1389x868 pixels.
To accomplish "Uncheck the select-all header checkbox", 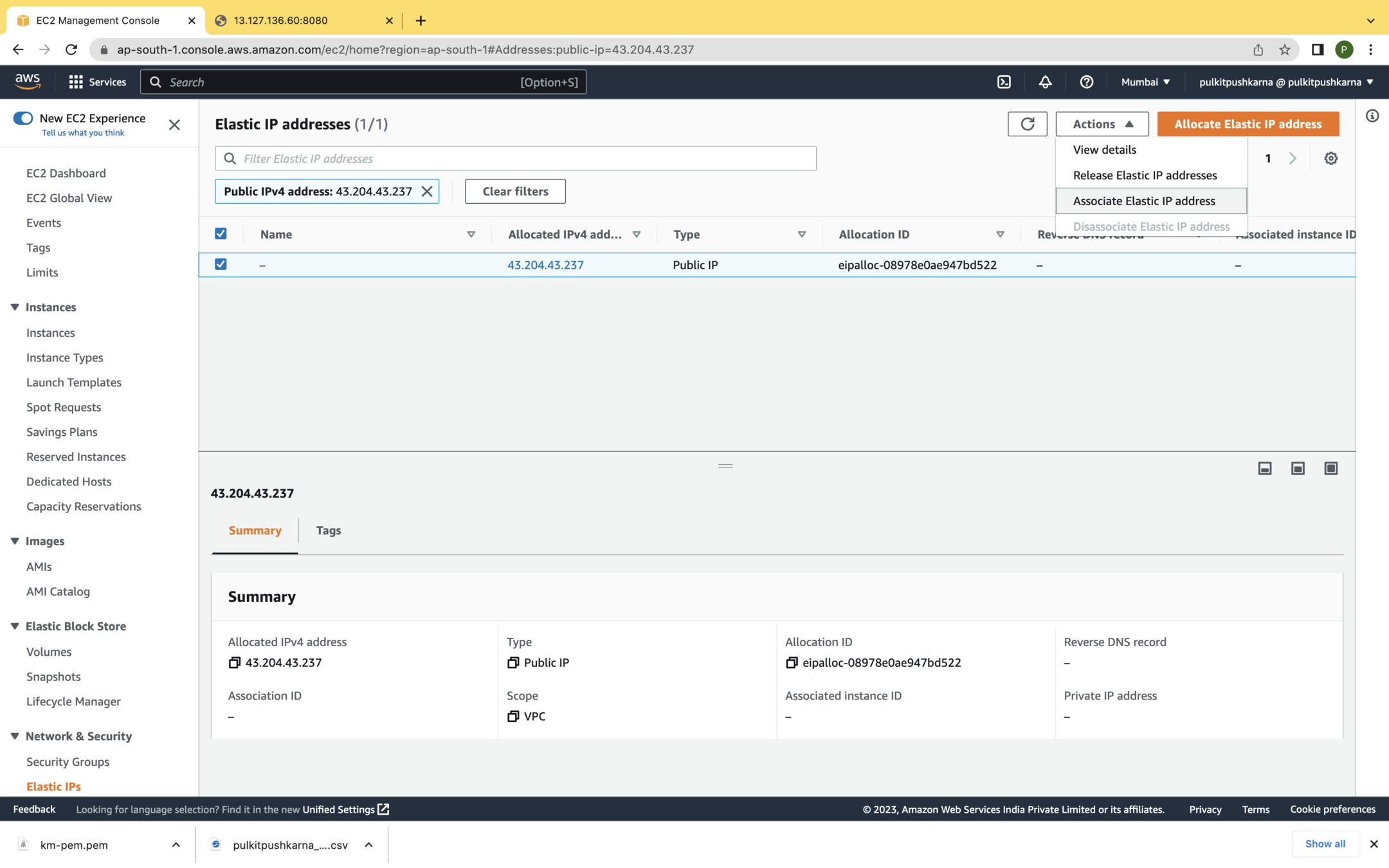I will click(x=221, y=233).
